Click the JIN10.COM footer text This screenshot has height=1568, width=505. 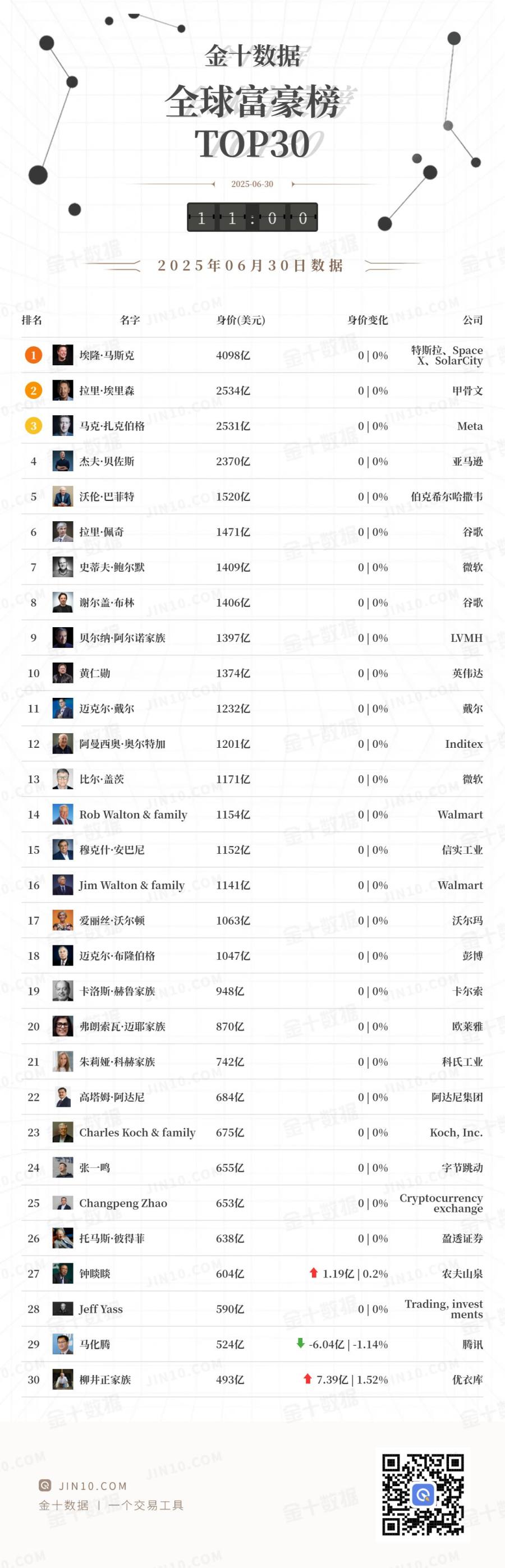[x=93, y=1486]
